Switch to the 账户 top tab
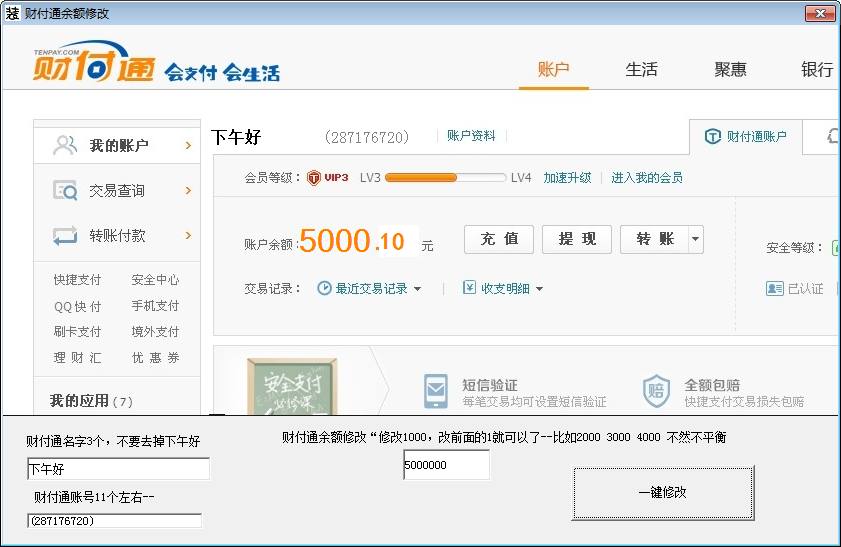The image size is (841, 547). (x=554, y=69)
